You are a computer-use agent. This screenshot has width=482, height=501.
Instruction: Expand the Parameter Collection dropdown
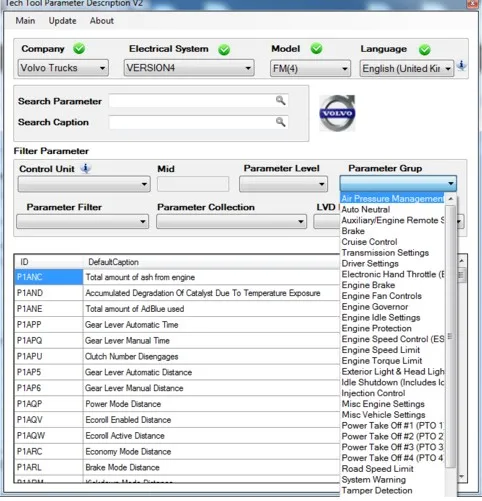pos(231,221)
